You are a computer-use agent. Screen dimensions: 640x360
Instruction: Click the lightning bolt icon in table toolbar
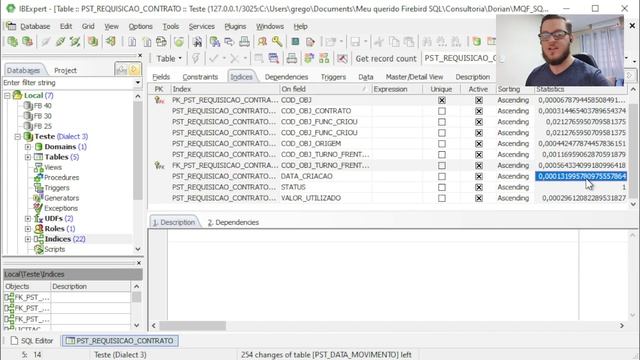tap(196, 58)
